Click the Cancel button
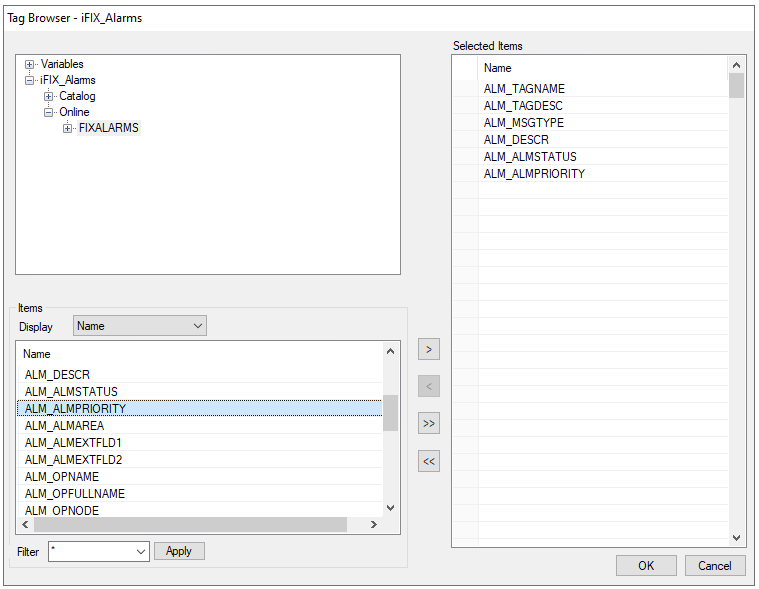Screen dimensions: 759x589 point(715,566)
